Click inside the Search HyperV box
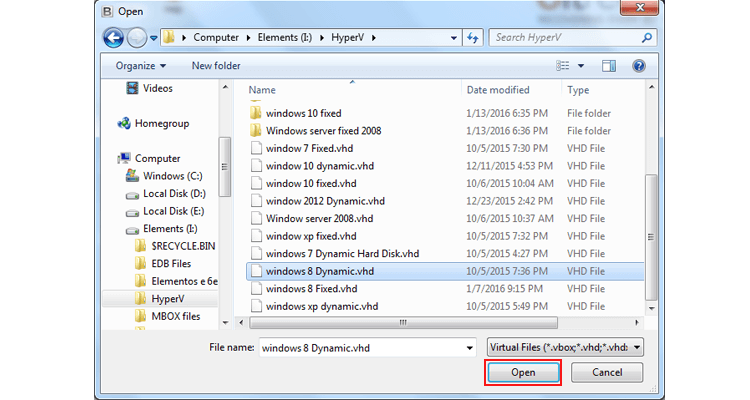The height and width of the screenshot is (400, 750). click(565, 37)
